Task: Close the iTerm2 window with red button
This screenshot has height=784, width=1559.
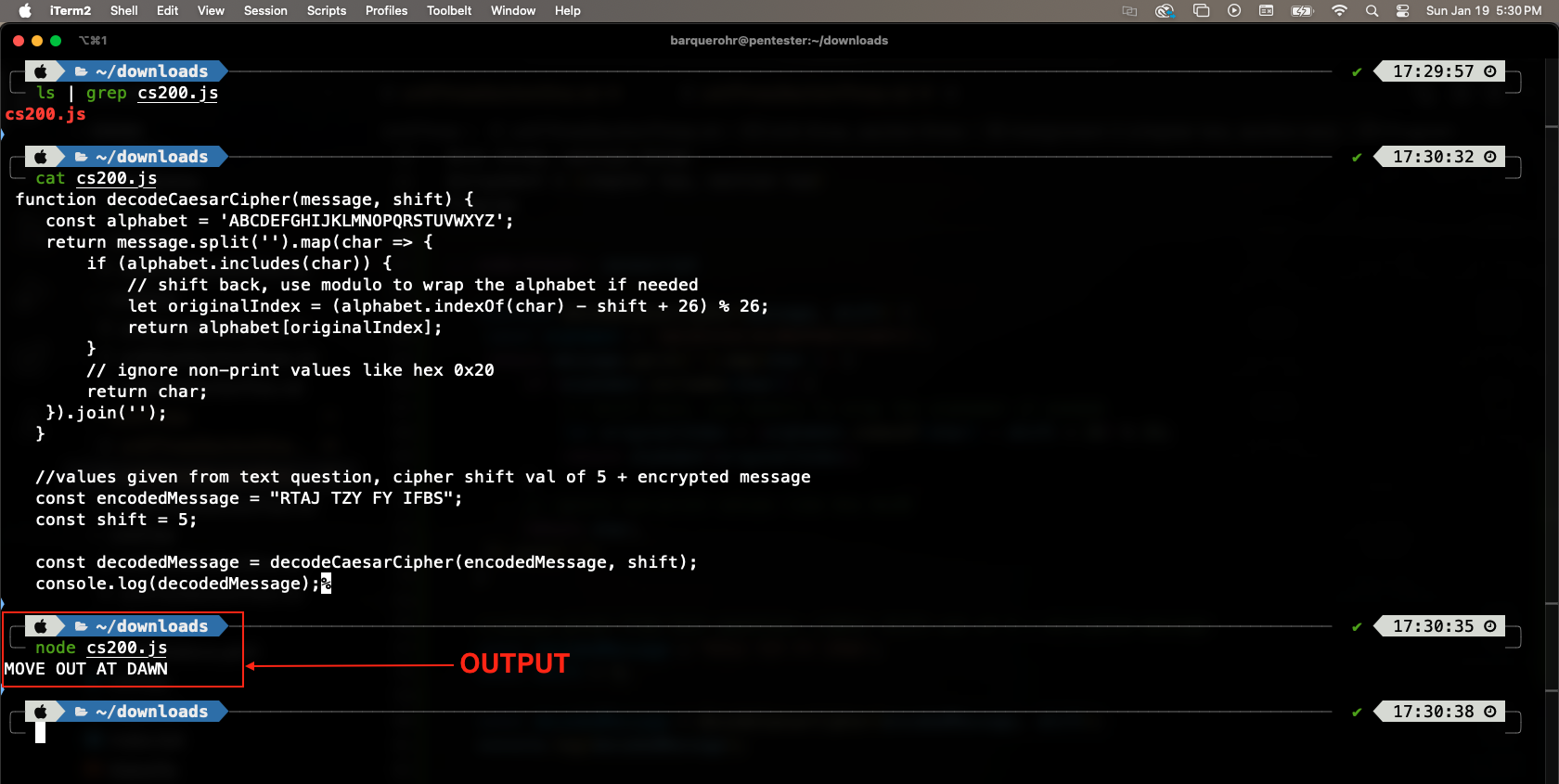Action: tap(19, 41)
